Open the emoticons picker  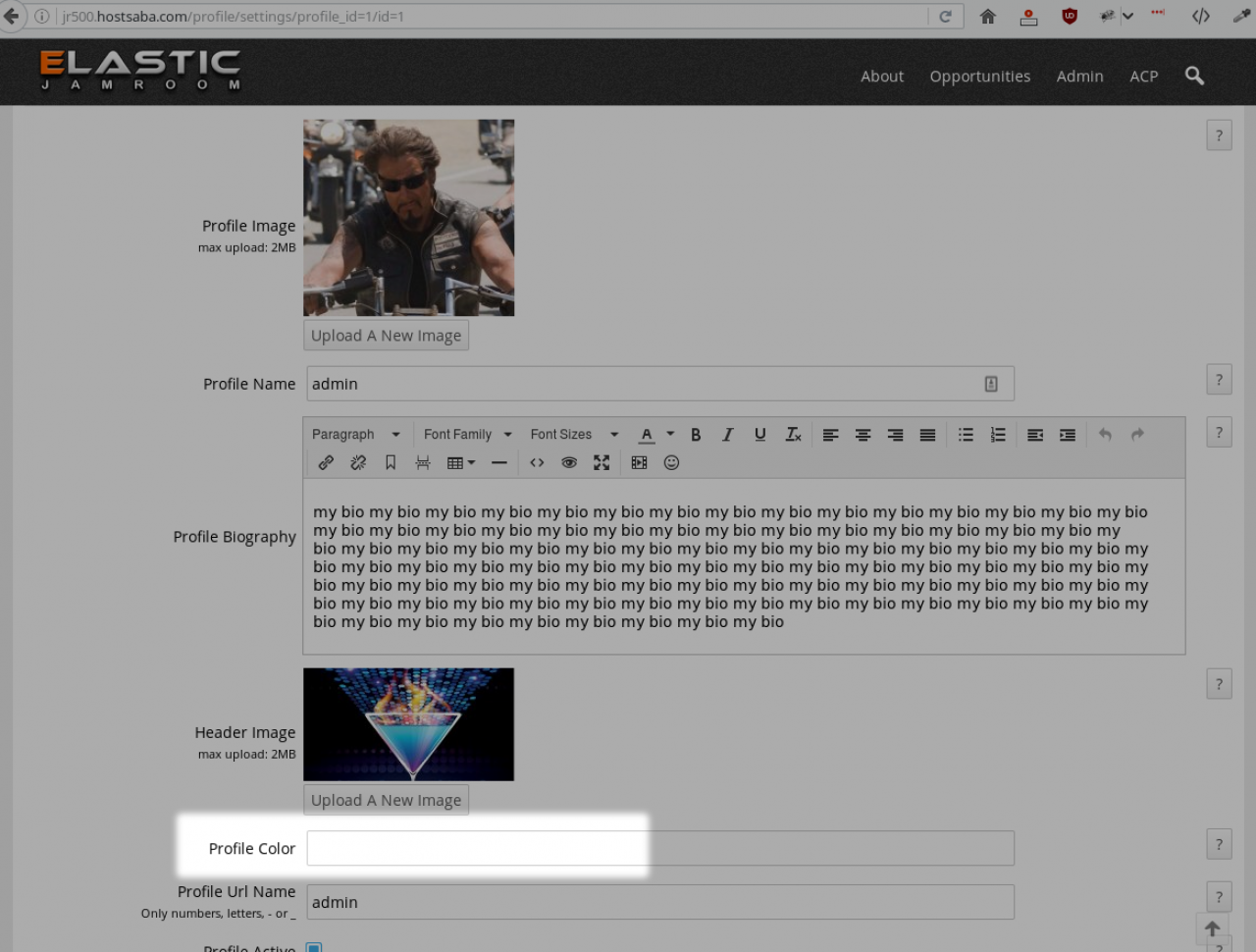671,463
